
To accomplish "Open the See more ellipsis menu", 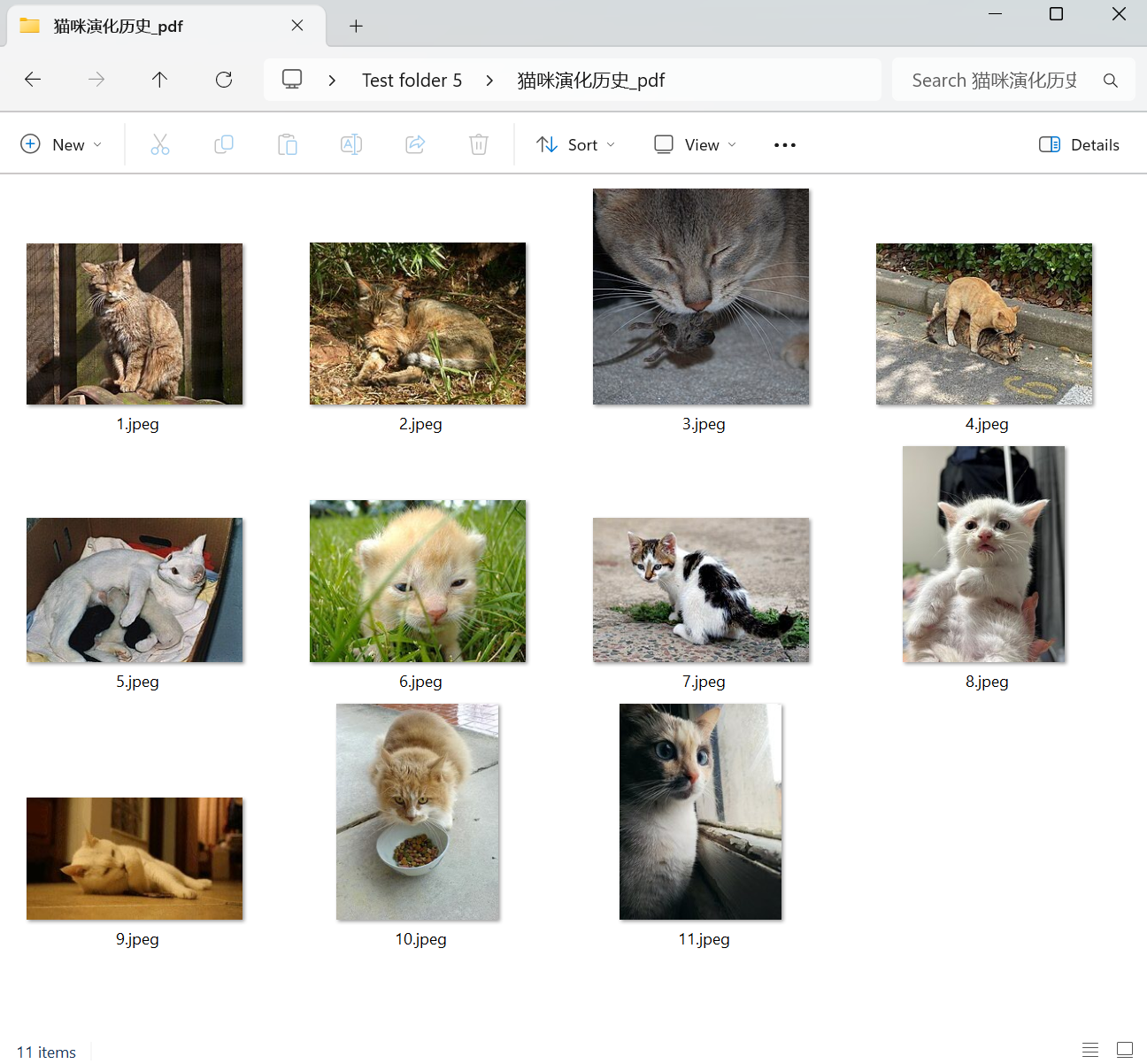I will coord(784,144).
